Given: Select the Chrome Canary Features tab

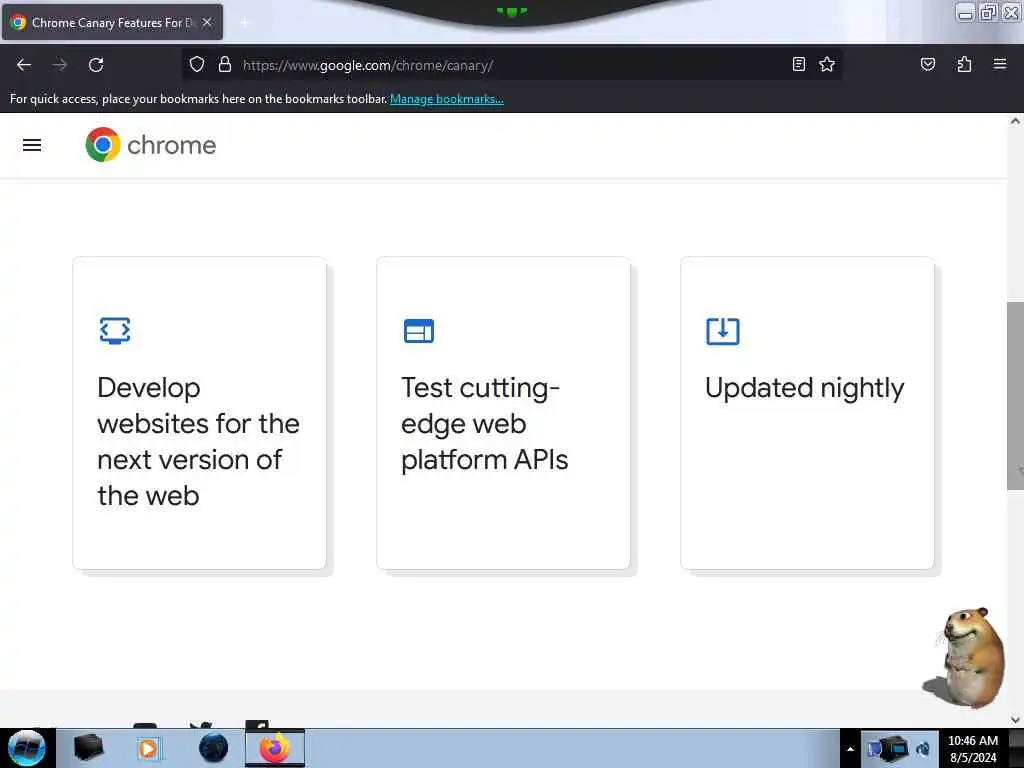Looking at the screenshot, I should coord(112,22).
